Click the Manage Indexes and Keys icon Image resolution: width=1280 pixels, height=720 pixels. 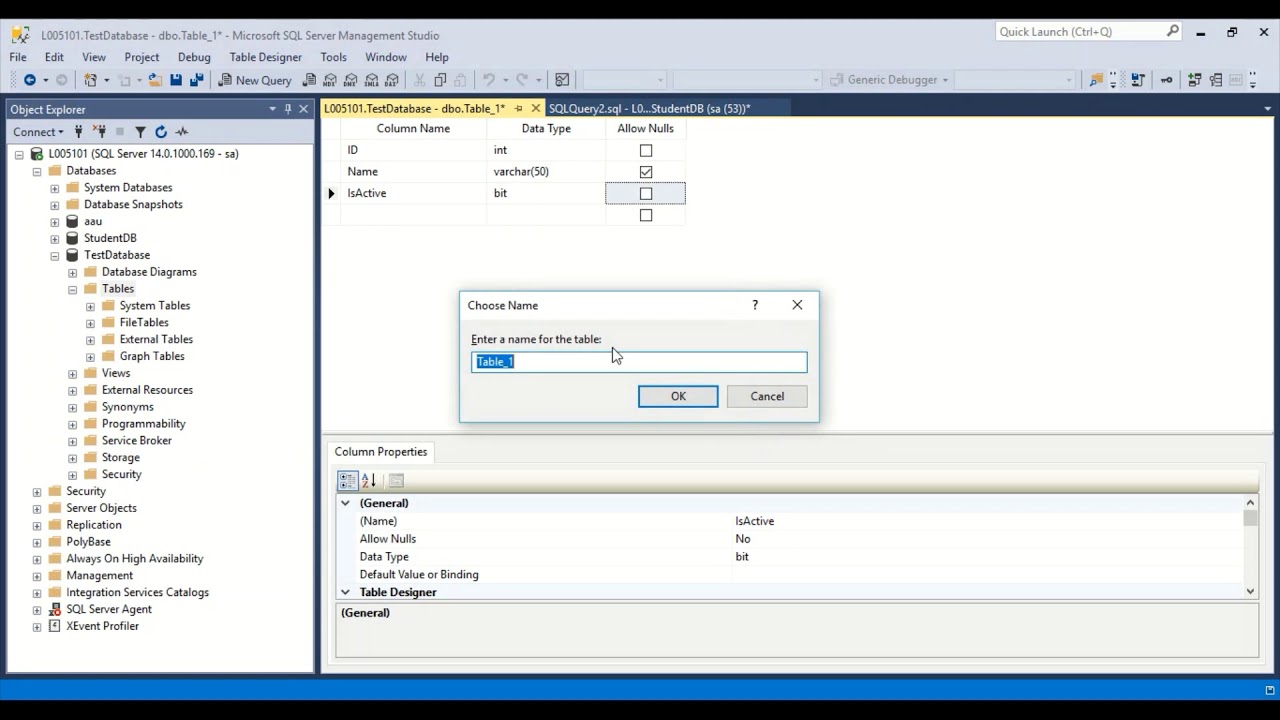(1216, 80)
